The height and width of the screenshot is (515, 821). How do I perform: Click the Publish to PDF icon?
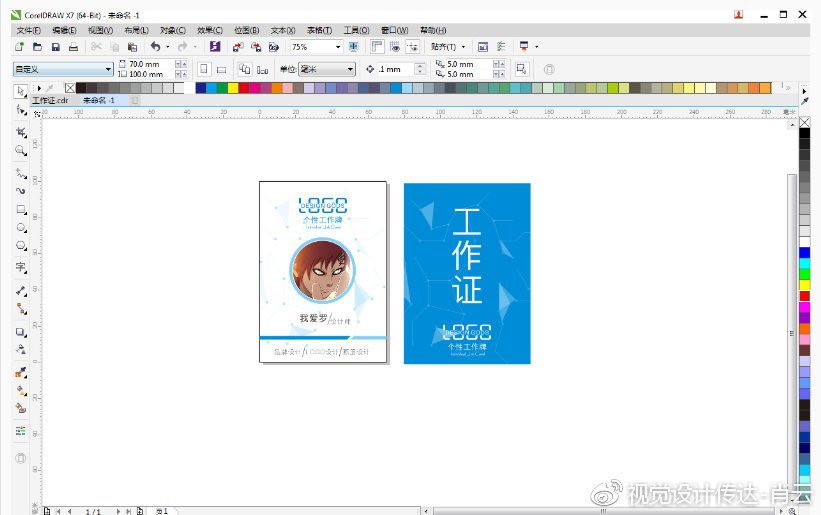[274, 47]
